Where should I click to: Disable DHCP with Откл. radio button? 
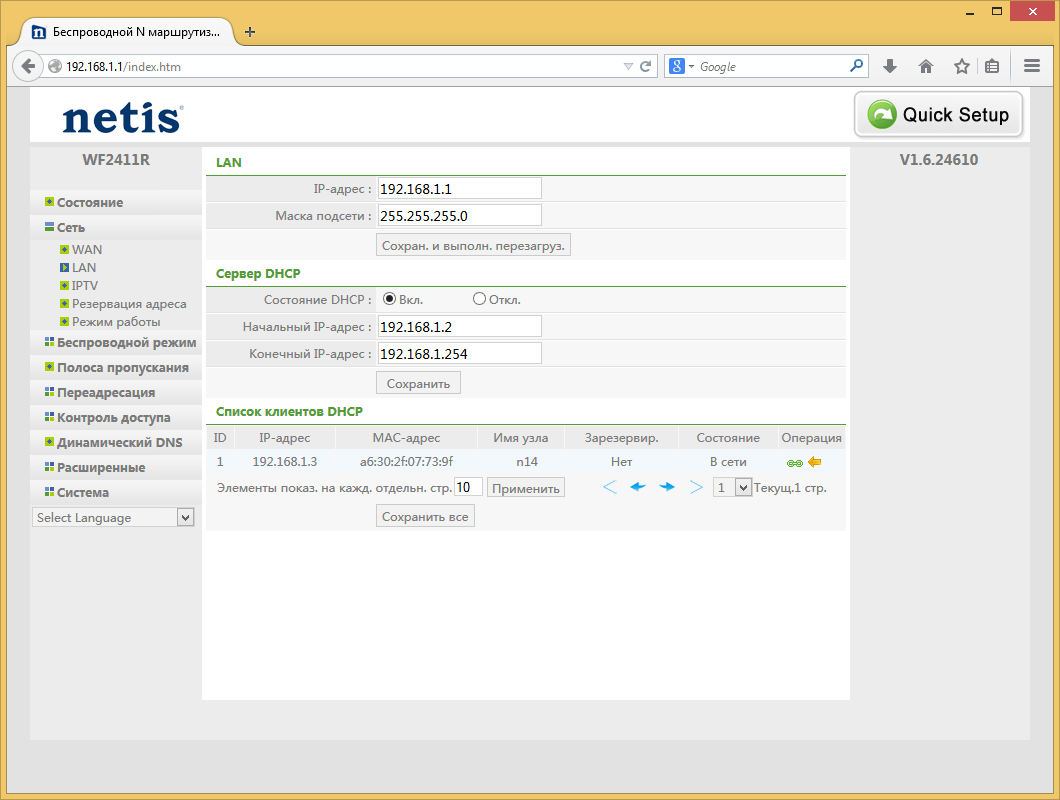[479, 299]
